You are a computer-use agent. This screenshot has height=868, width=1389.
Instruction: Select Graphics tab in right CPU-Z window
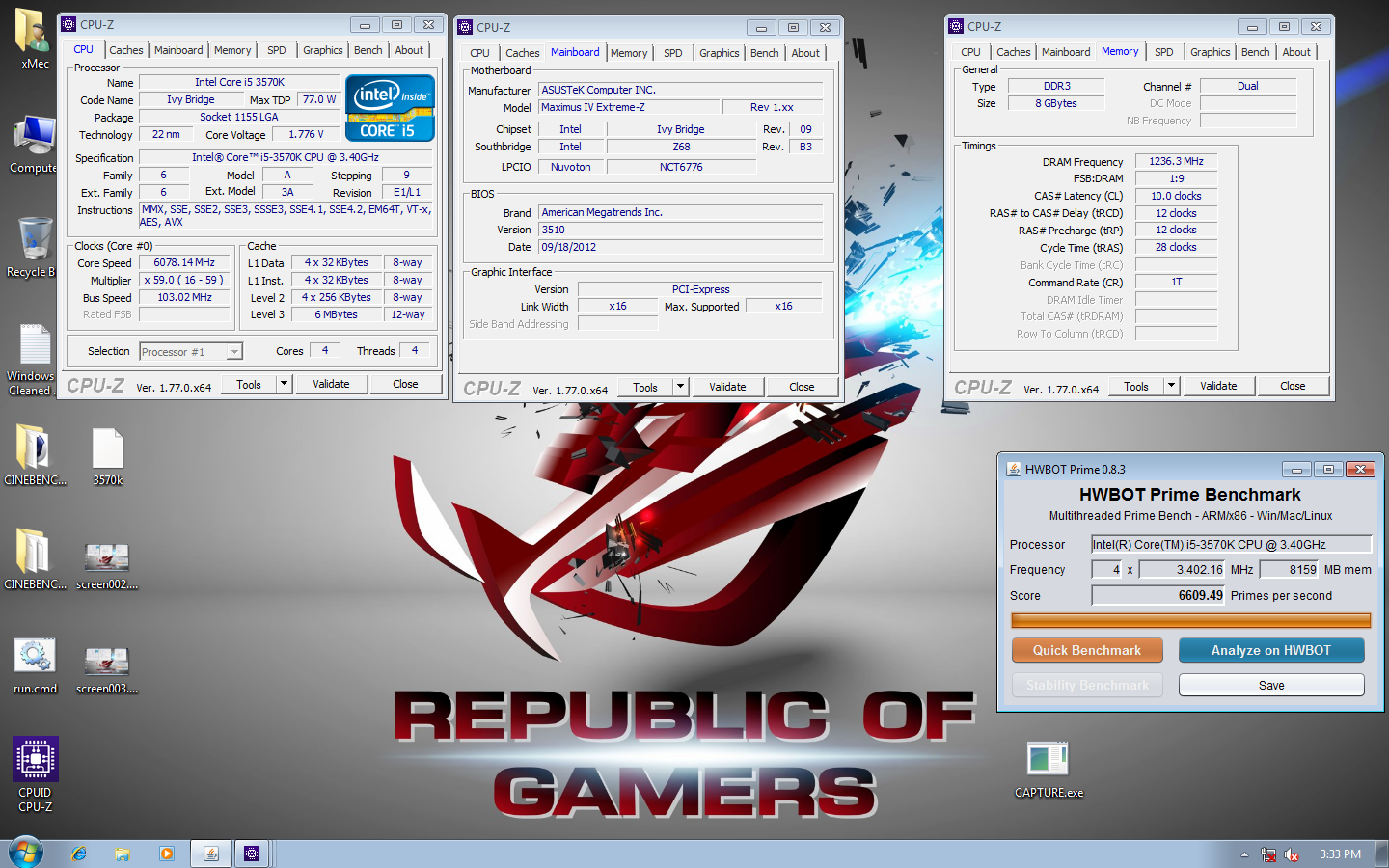(x=1210, y=52)
